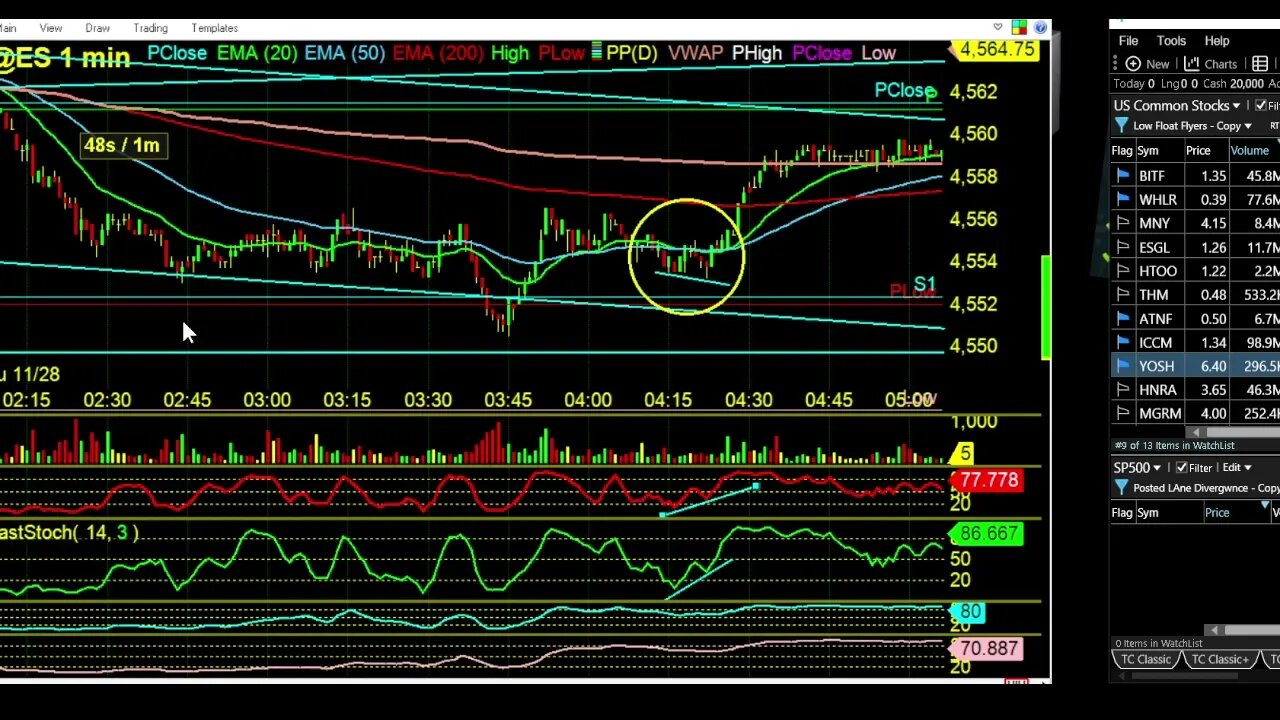Click the PP(D) indicator bars icon

pyautogui.click(x=597, y=52)
